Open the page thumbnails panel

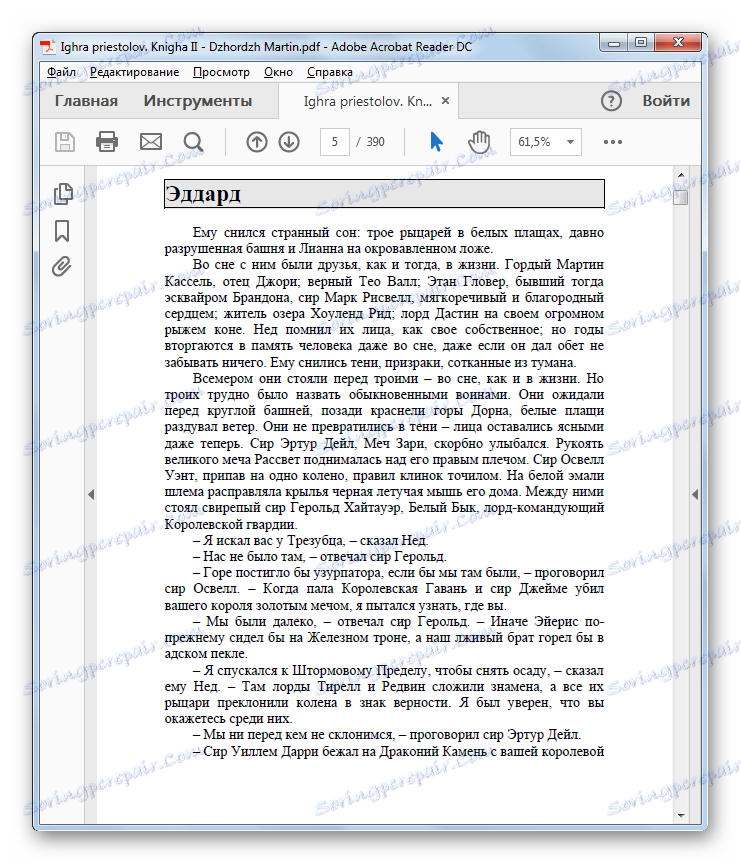(63, 194)
